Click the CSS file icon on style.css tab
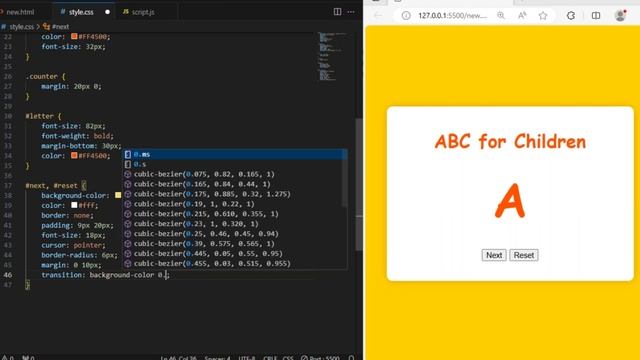 tap(63, 12)
